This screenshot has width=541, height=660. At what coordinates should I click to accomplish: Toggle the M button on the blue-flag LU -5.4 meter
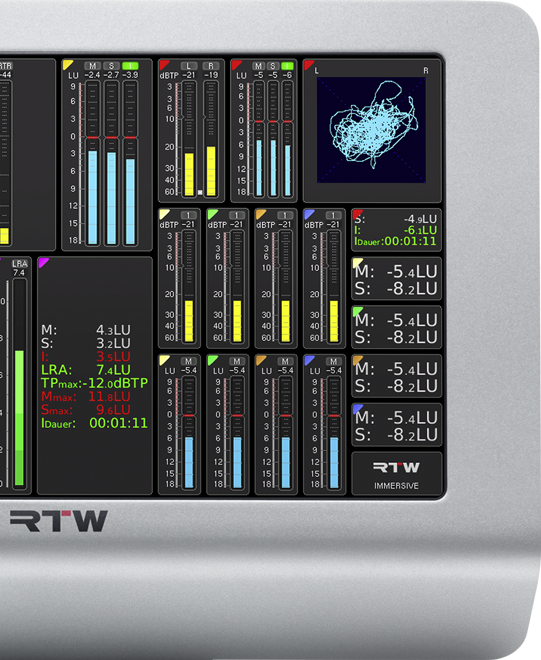tap(333, 361)
